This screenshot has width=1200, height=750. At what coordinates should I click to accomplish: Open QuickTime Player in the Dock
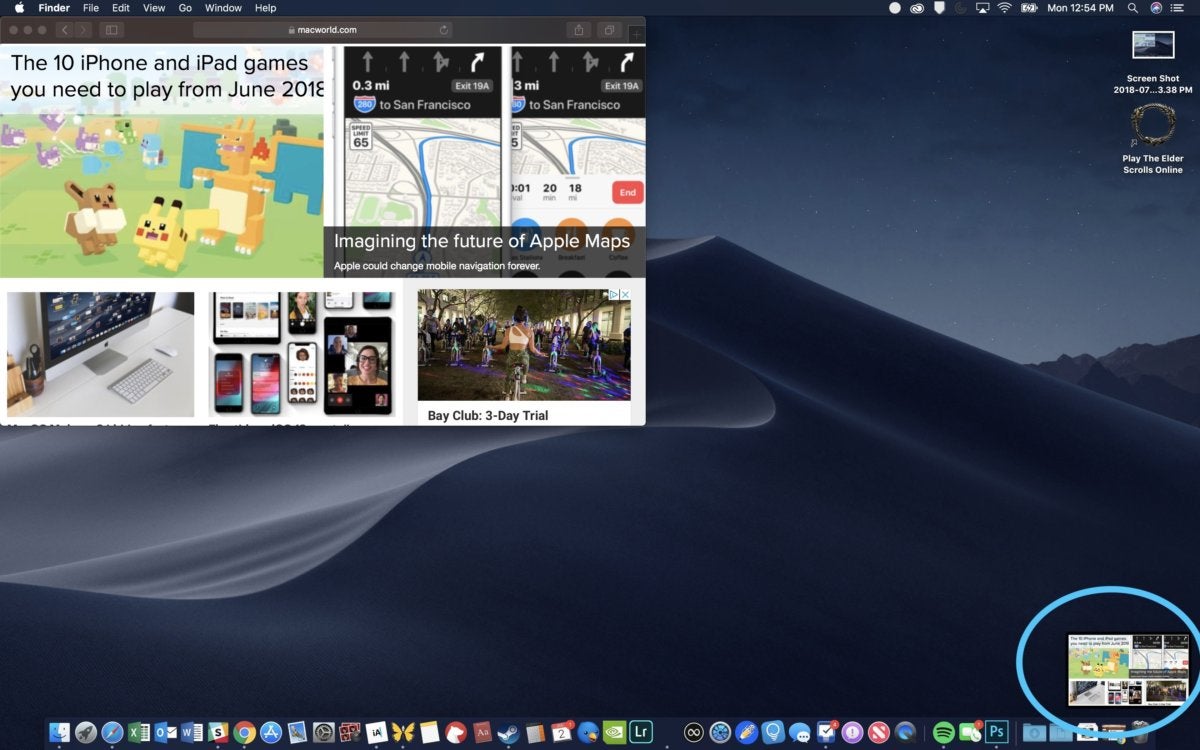[905, 733]
